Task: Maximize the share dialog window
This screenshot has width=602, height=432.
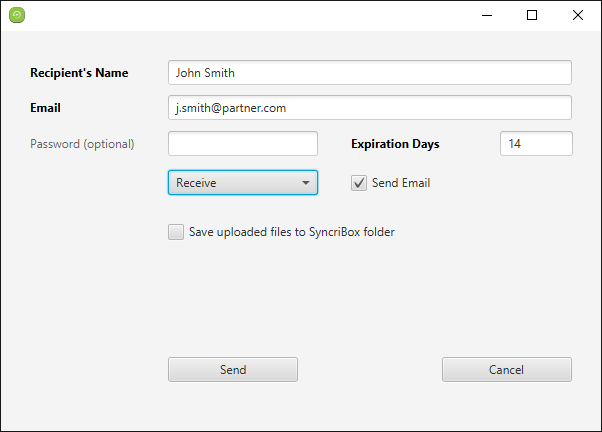Action: pyautogui.click(x=532, y=15)
